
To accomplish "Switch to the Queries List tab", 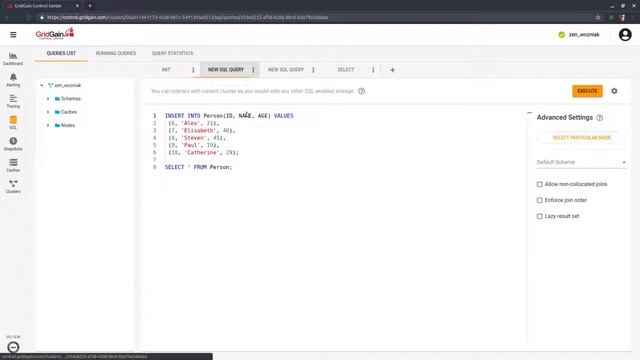I will 61,53.
